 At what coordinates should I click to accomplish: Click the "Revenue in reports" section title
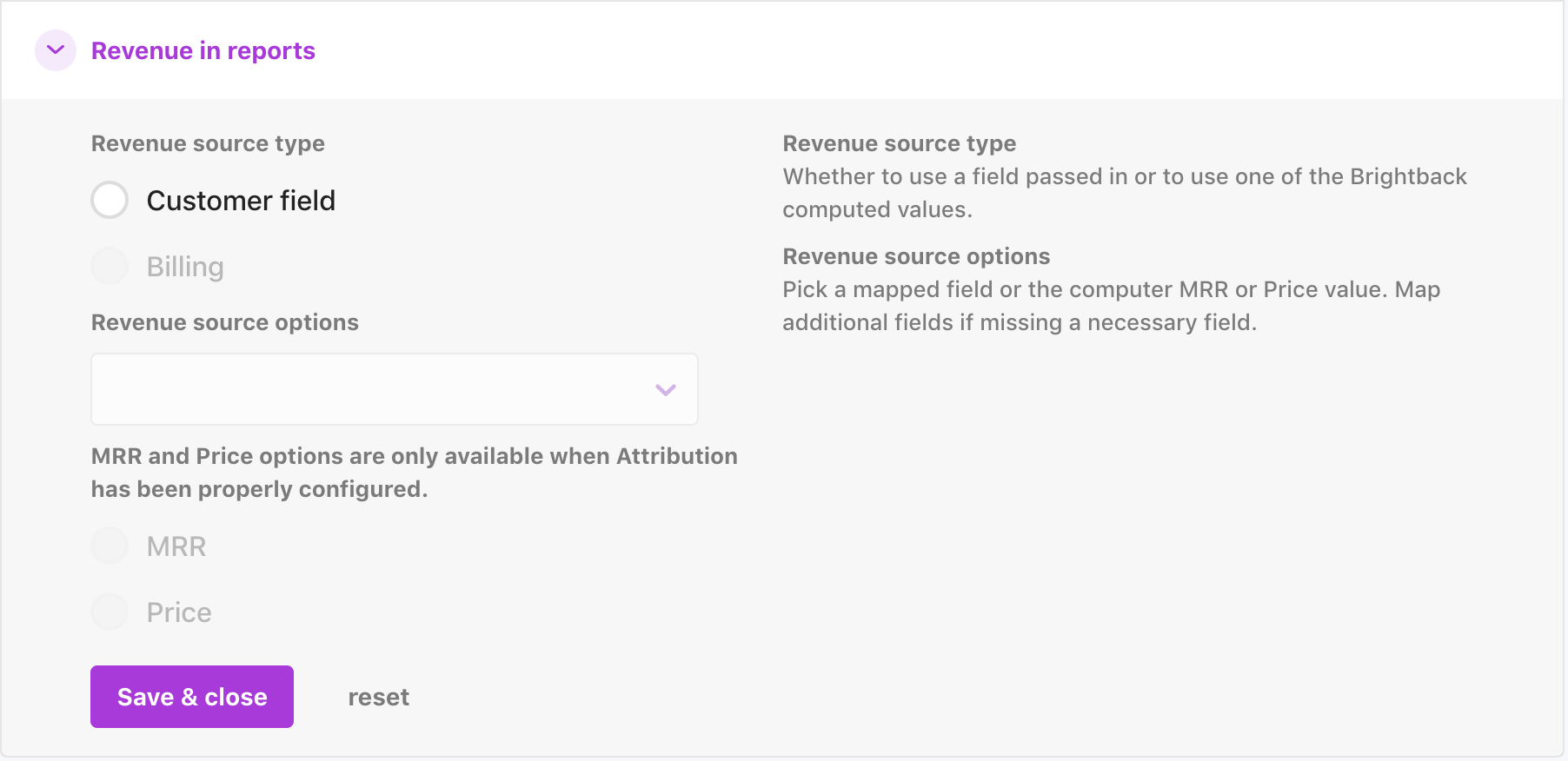203,51
